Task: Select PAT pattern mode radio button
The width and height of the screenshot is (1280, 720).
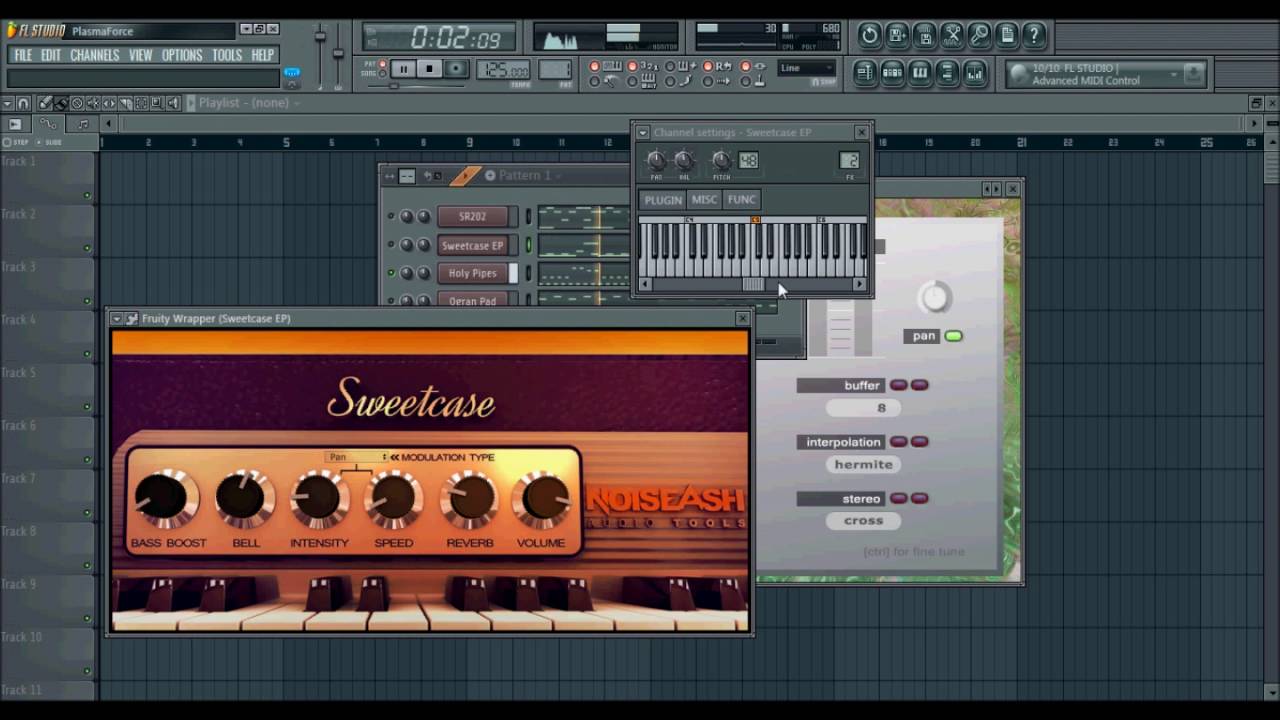Action: tap(383, 63)
